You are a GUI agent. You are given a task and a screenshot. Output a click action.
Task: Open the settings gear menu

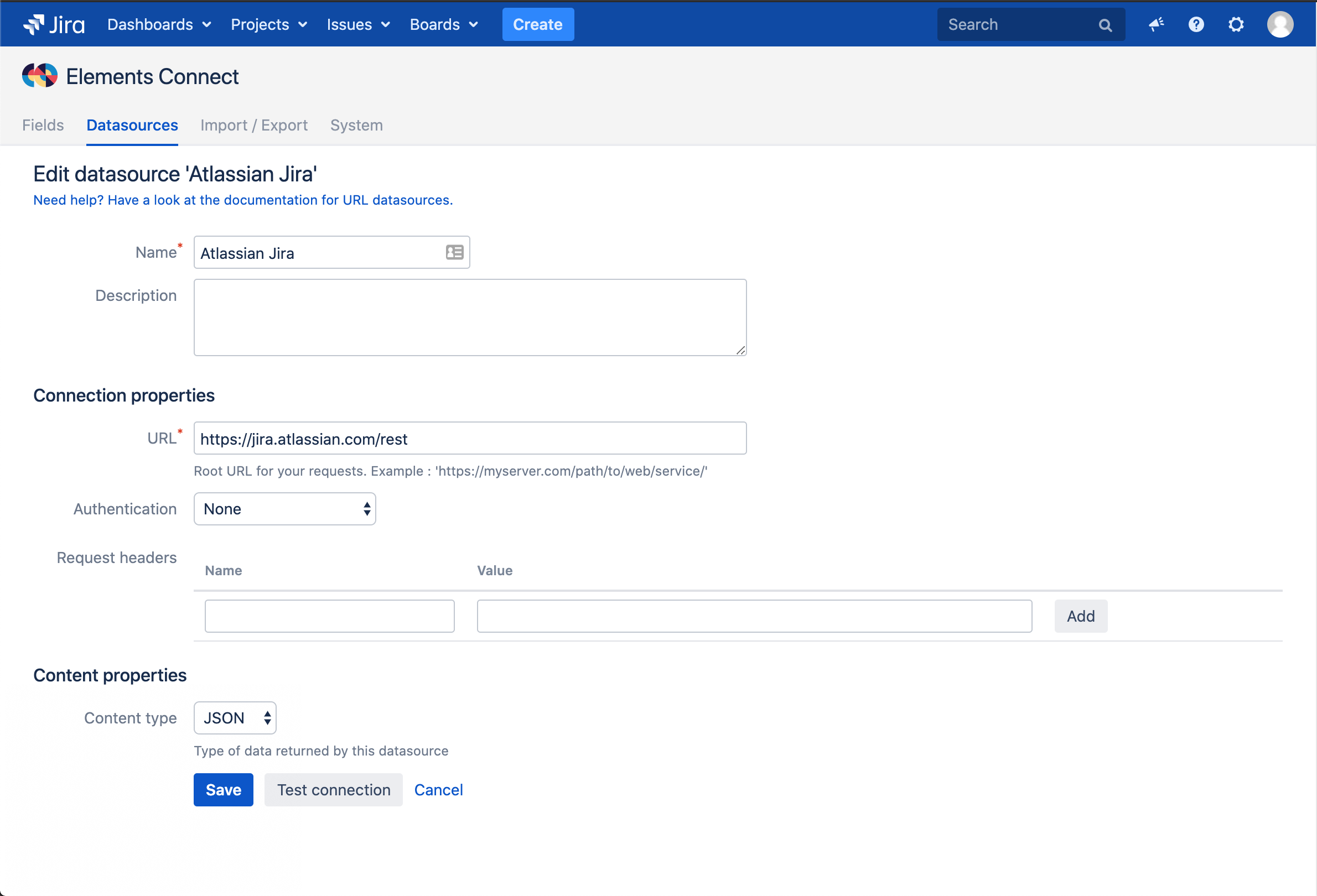[x=1236, y=24]
